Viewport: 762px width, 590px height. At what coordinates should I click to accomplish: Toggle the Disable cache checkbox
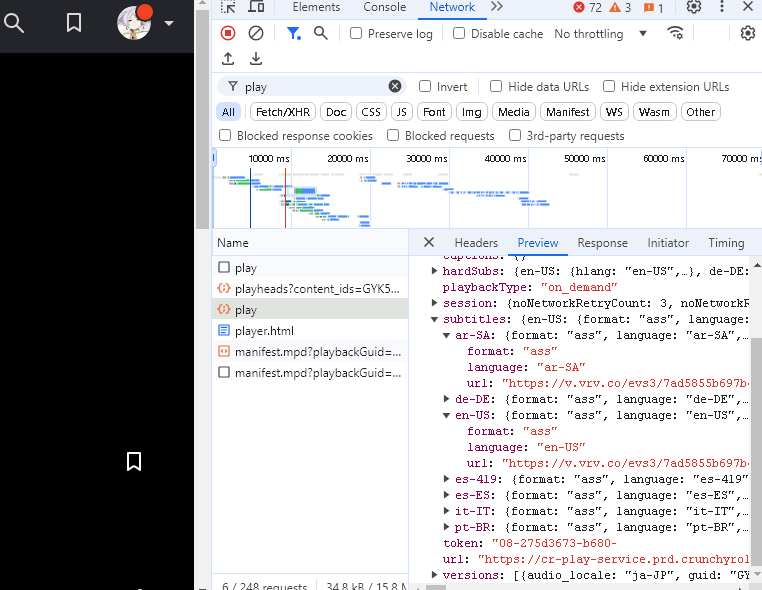click(459, 34)
